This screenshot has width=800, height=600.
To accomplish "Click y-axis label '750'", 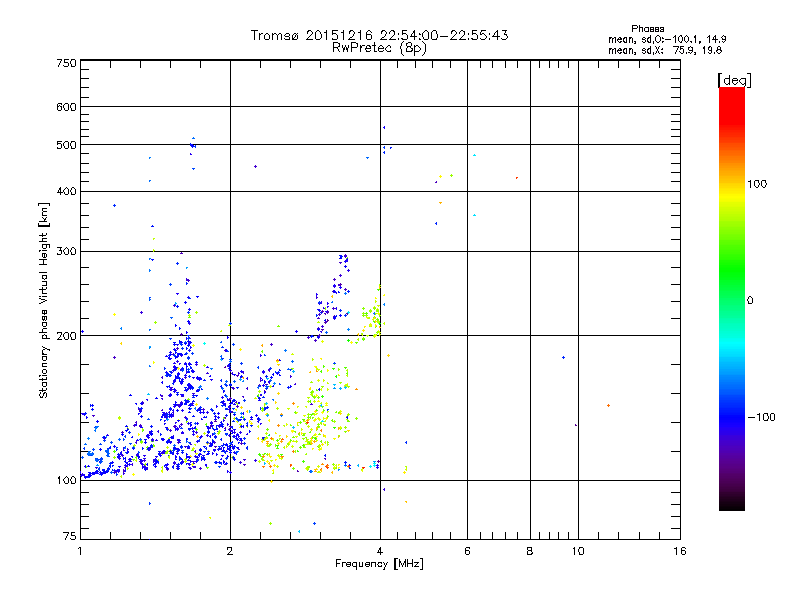I will (x=66, y=63).
